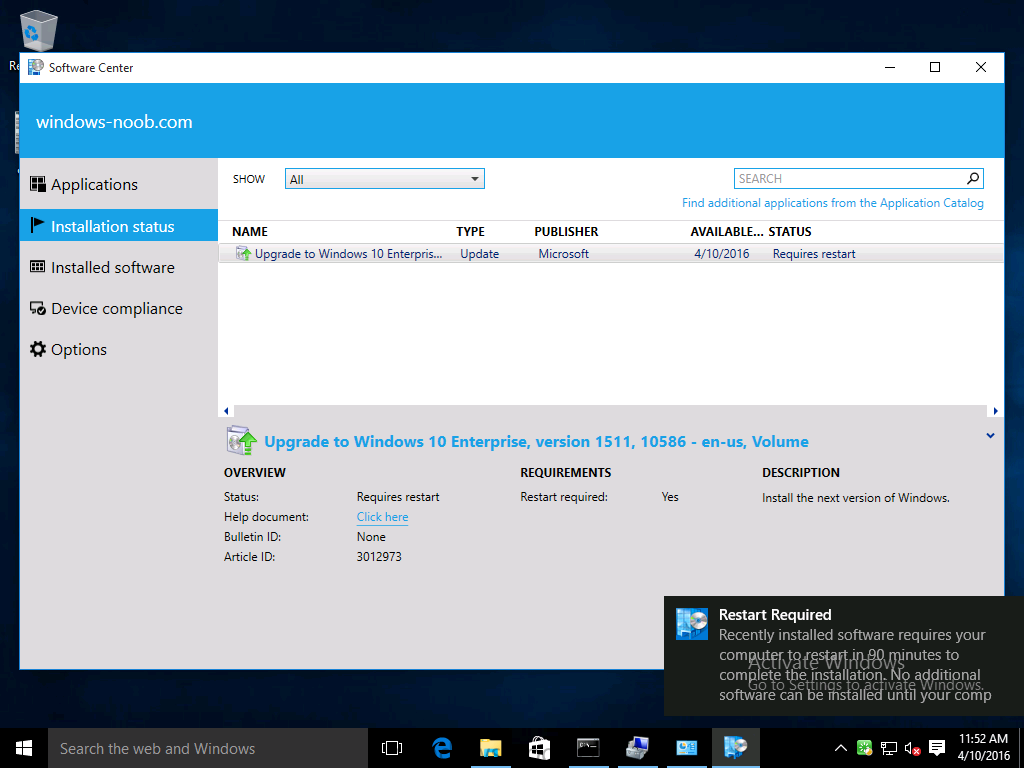Launch Microsoft Edge from taskbar
The image size is (1024, 768).
(x=442, y=748)
